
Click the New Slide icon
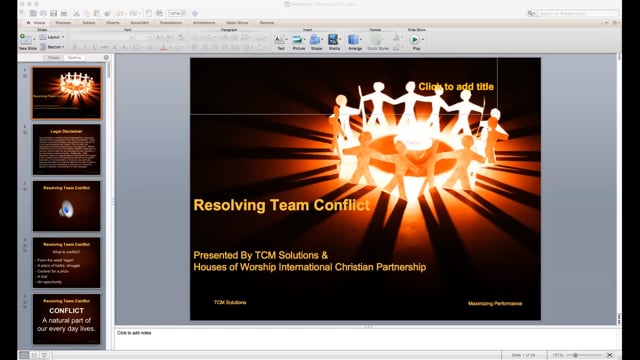point(25,40)
